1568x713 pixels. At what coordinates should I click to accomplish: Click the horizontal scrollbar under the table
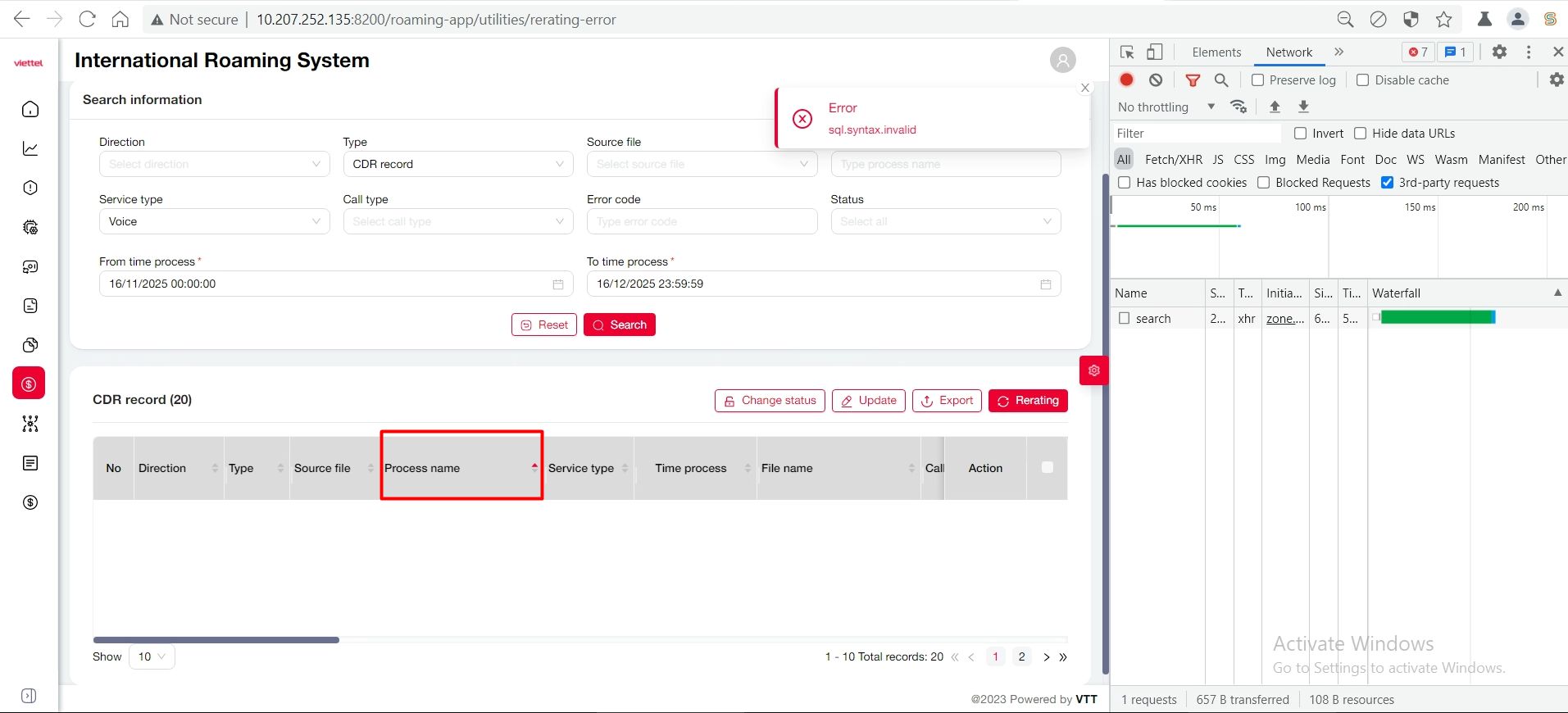216,640
